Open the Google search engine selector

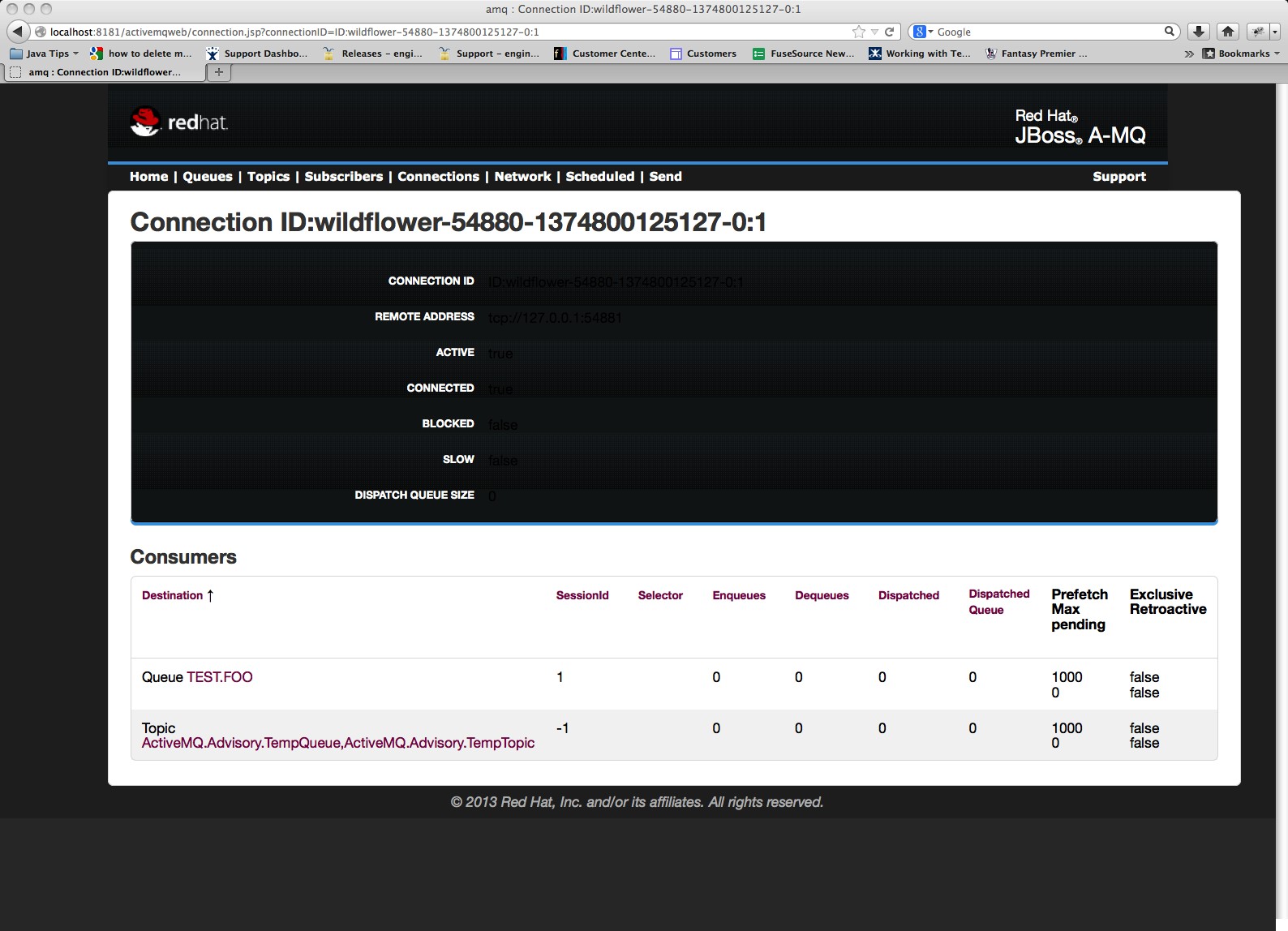[x=923, y=32]
